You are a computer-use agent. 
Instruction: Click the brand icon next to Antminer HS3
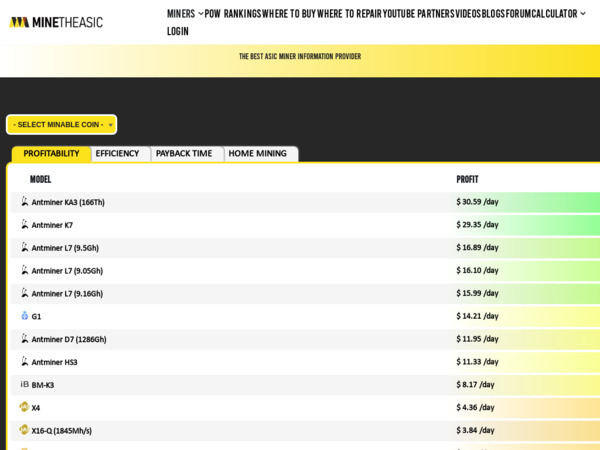click(25, 362)
